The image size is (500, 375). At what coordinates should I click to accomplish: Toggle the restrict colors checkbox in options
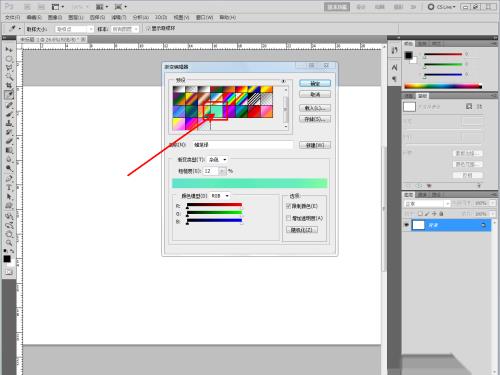click(x=289, y=206)
